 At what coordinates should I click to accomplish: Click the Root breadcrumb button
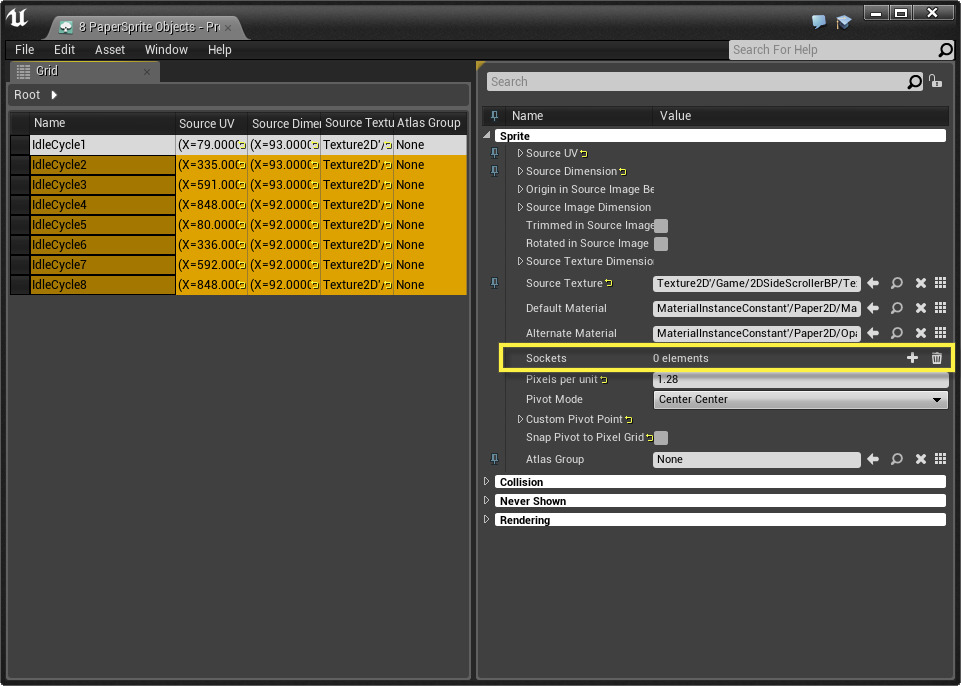[27, 95]
